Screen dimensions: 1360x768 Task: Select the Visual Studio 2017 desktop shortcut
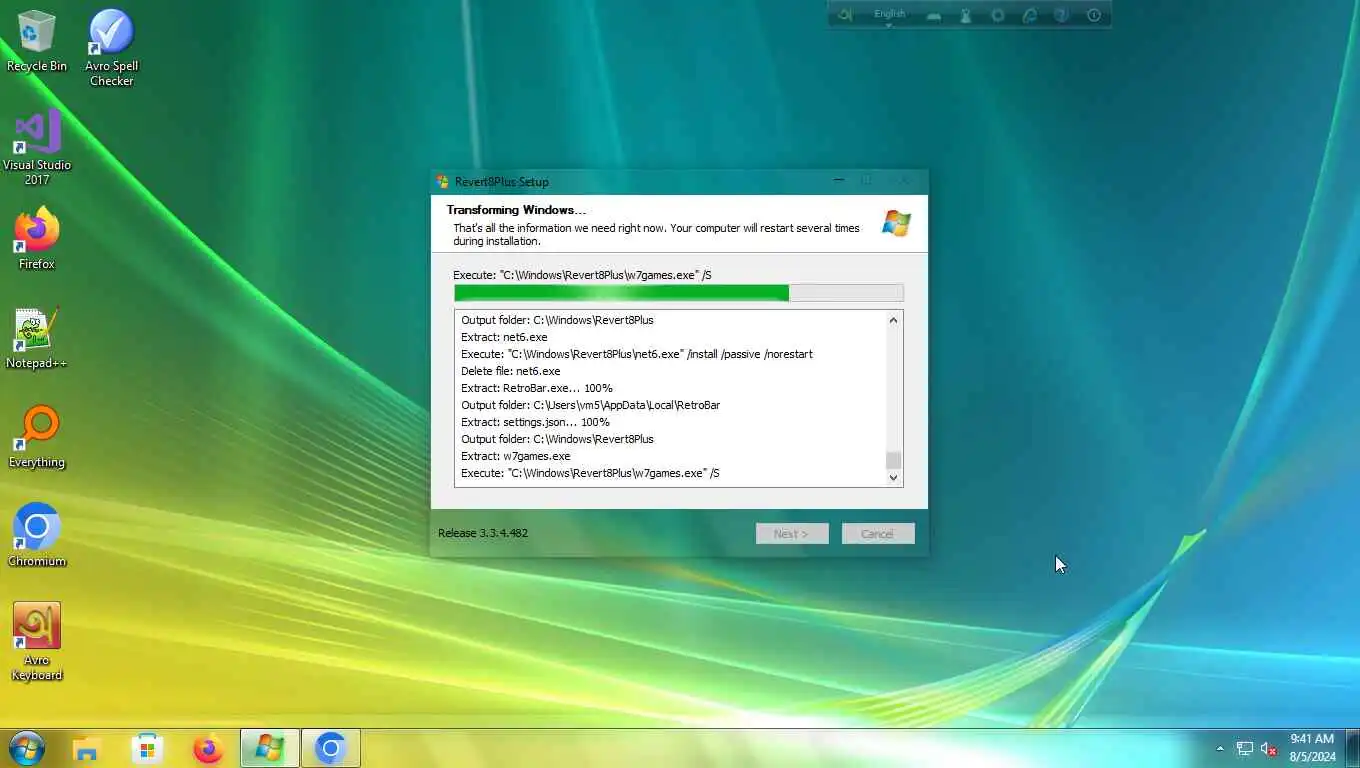37,147
